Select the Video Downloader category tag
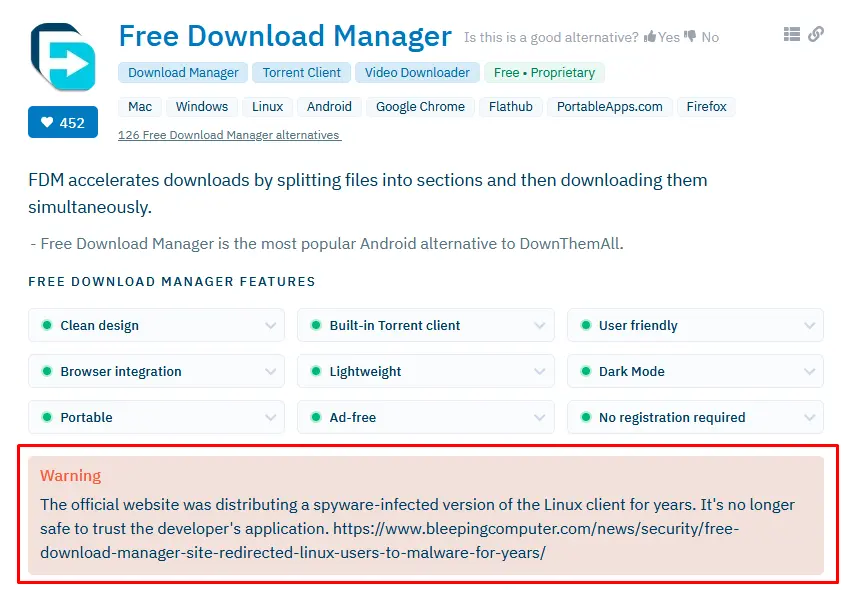 click(x=417, y=73)
